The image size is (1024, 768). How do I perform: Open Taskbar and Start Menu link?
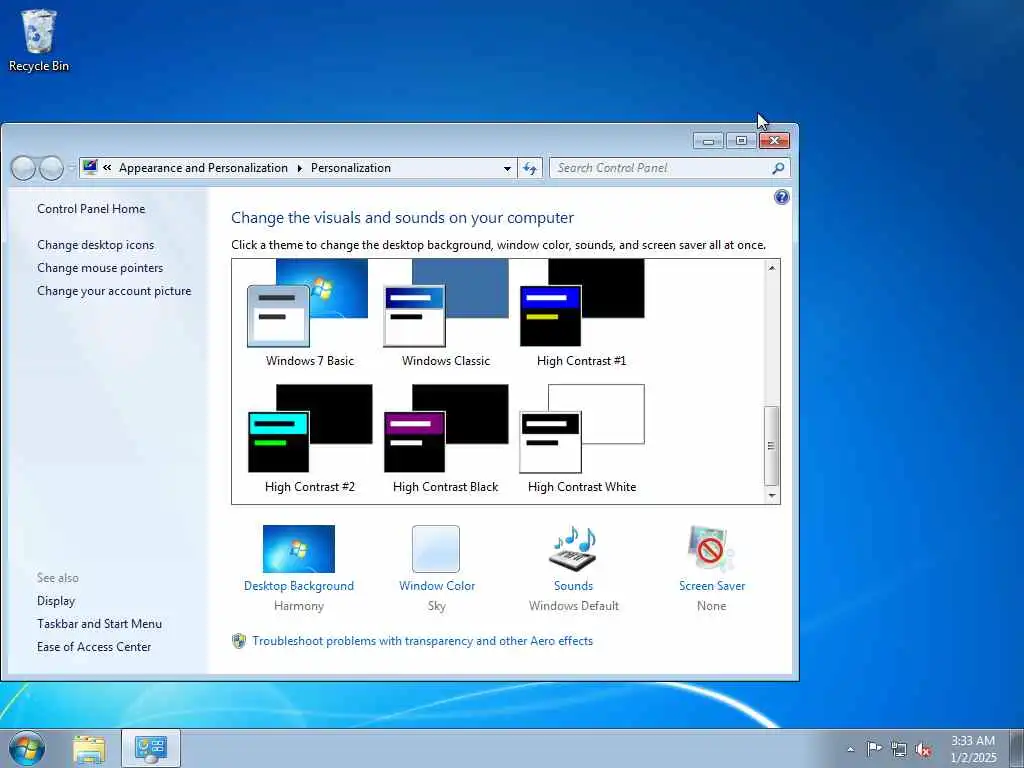click(99, 624)
